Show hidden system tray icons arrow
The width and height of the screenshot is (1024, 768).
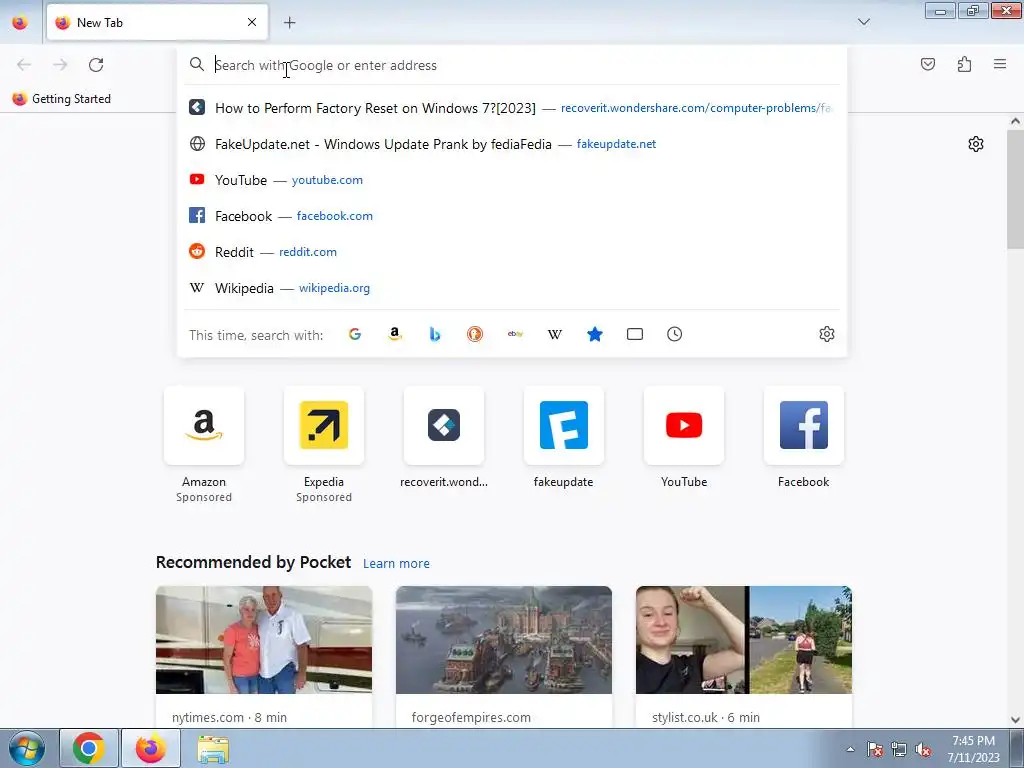pos(850,749)
